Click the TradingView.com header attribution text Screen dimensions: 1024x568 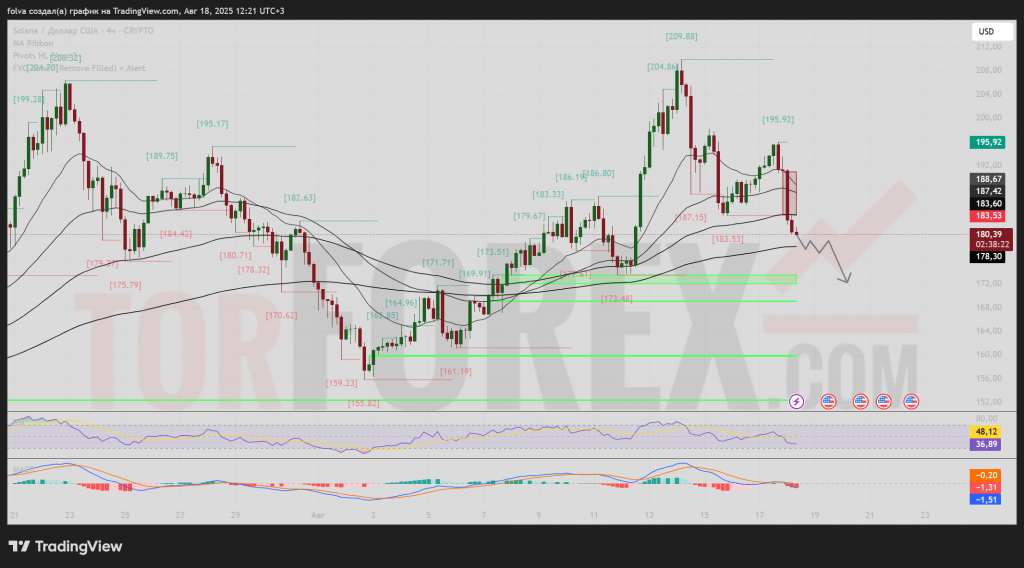coord(145,11)
